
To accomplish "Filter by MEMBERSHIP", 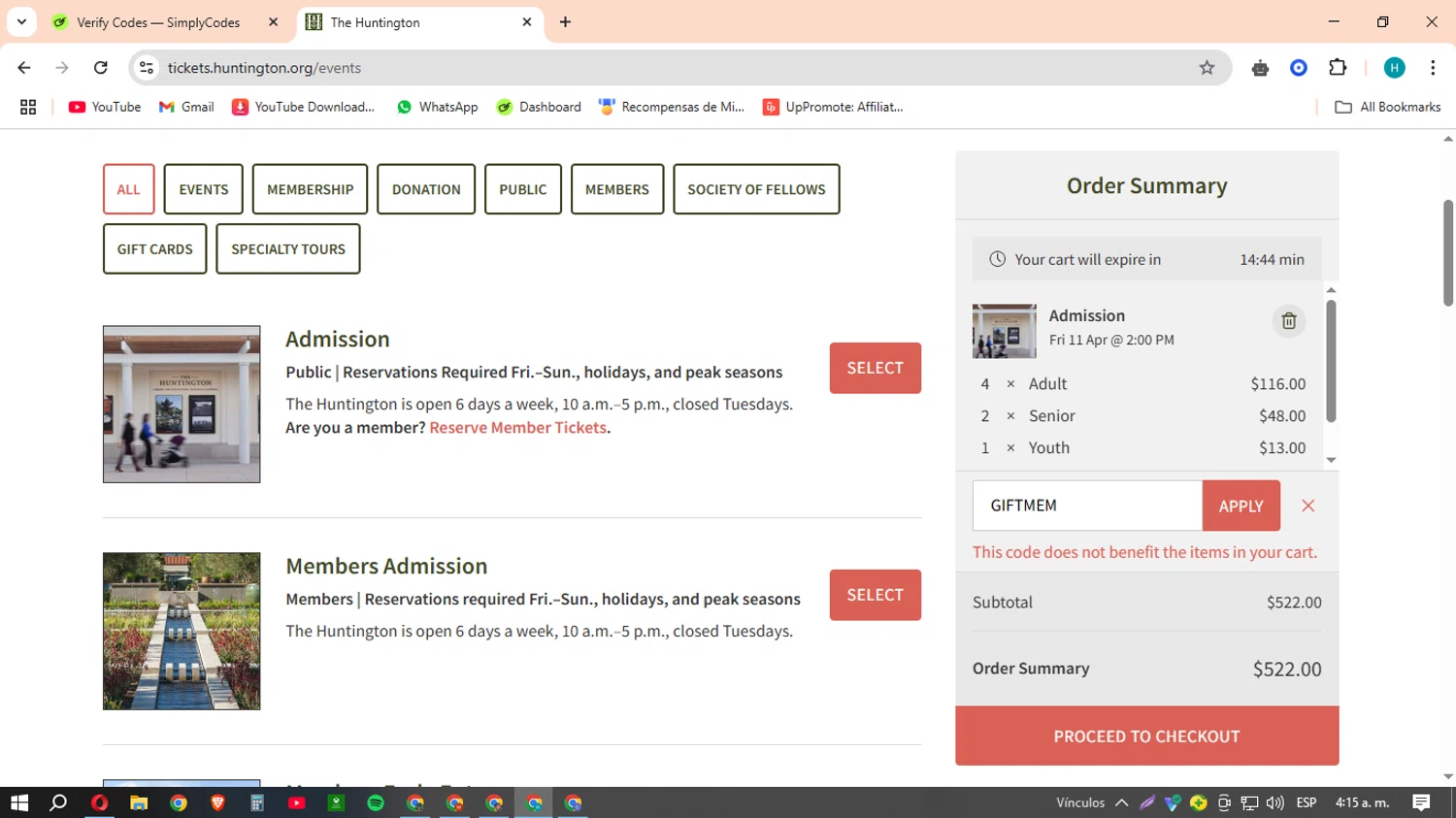I will 311,189.
